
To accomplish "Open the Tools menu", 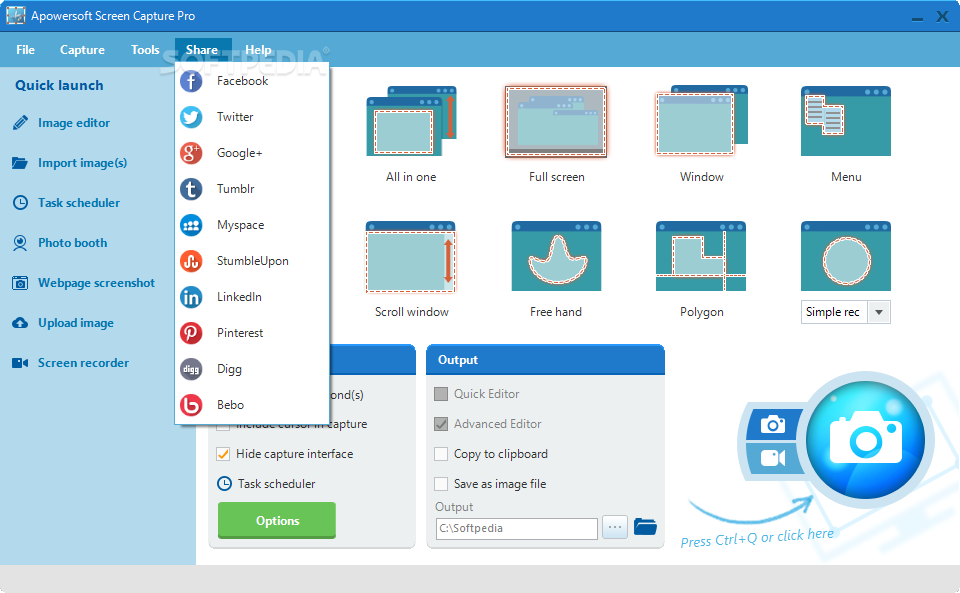I will [145, 50].
